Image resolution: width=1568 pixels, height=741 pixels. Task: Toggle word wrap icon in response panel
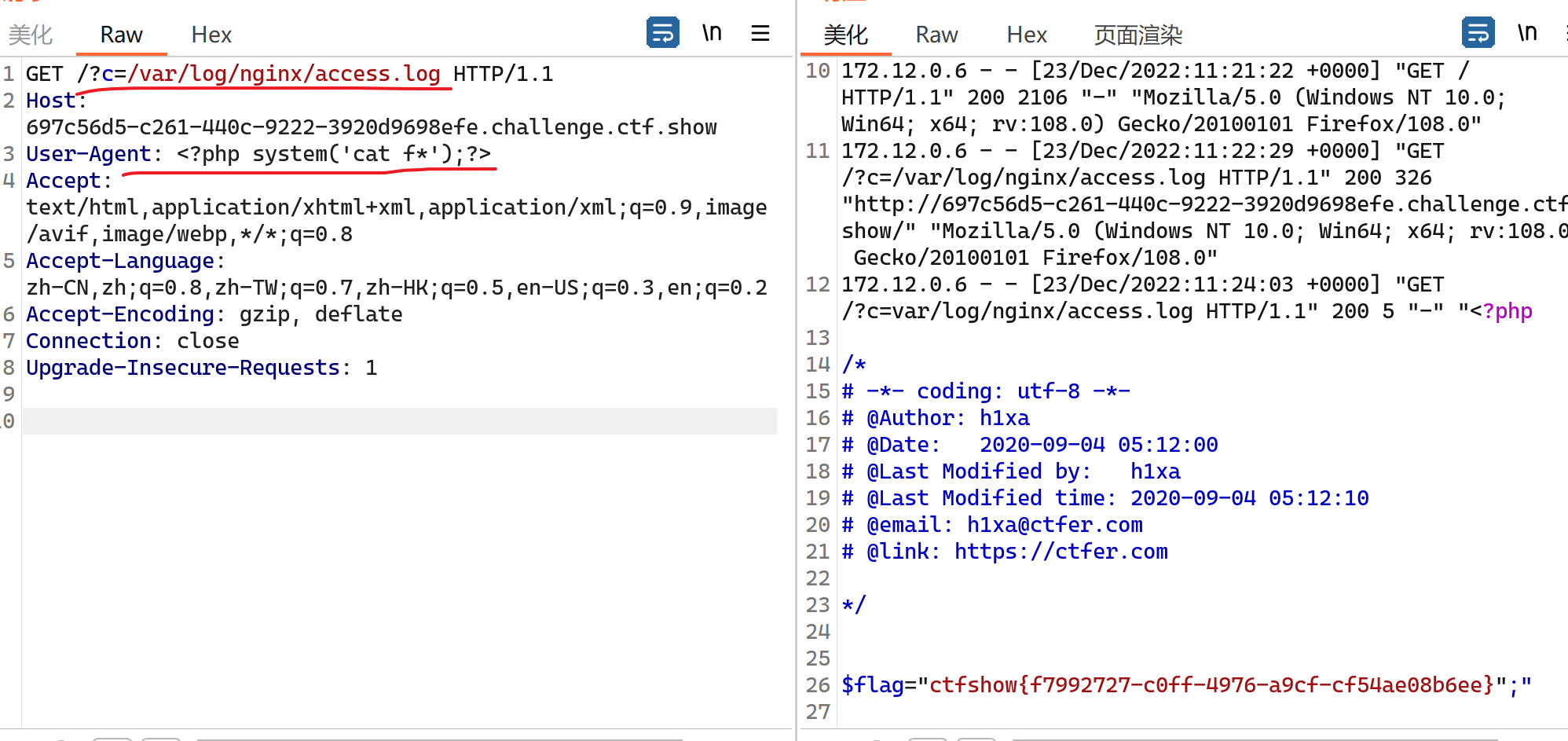(1478, 33)
